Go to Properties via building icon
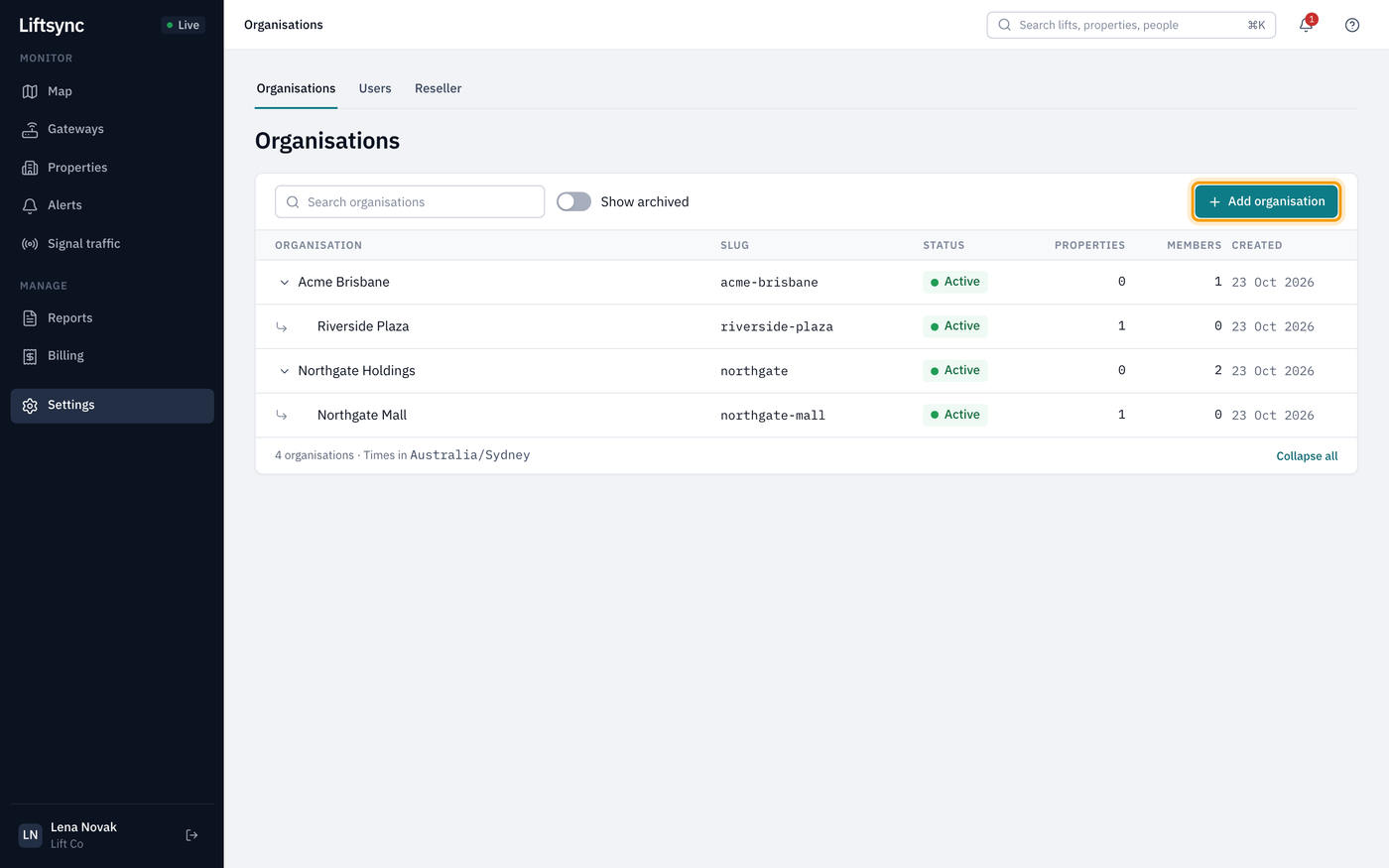 click(30, 168)
